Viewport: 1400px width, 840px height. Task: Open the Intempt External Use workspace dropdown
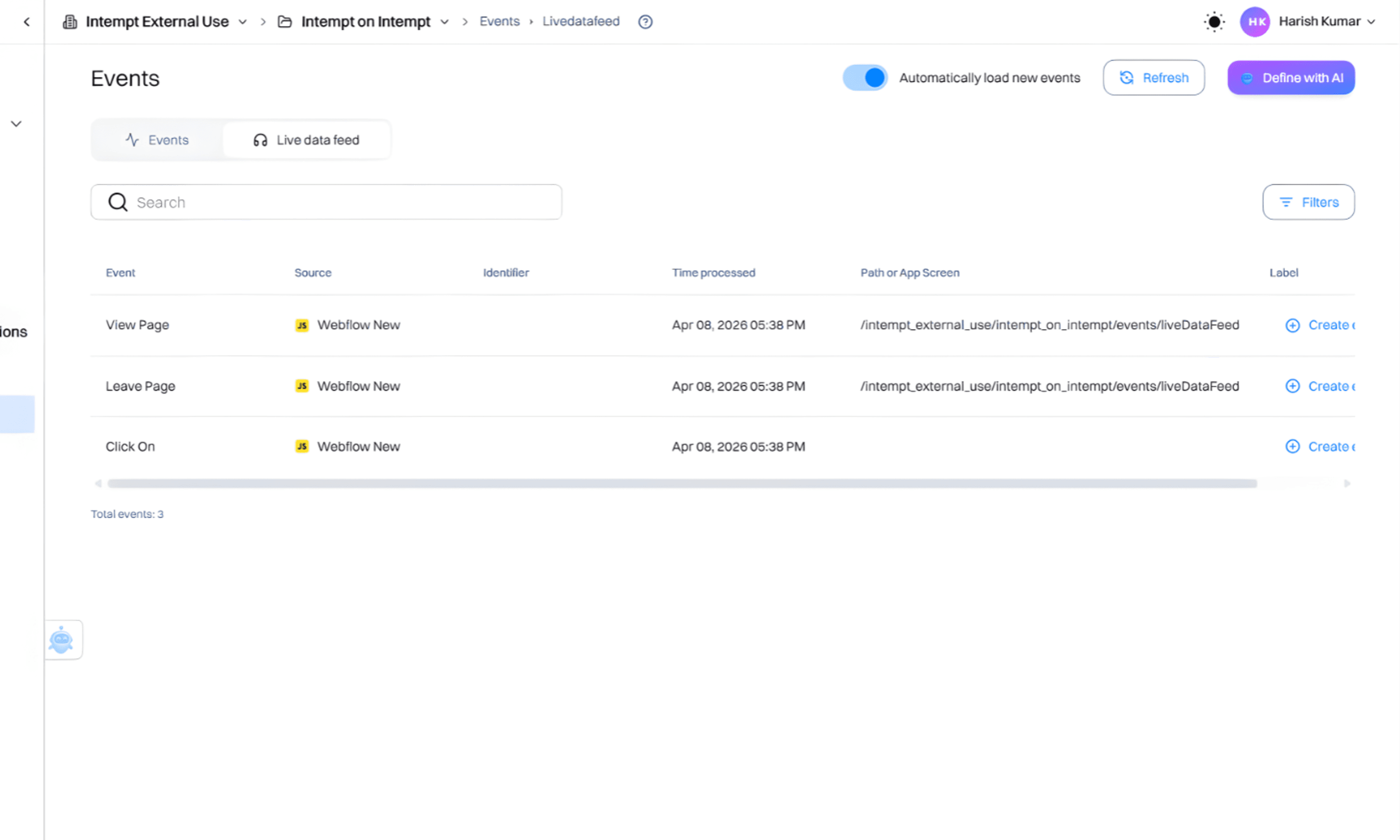[x=243, y=22]
